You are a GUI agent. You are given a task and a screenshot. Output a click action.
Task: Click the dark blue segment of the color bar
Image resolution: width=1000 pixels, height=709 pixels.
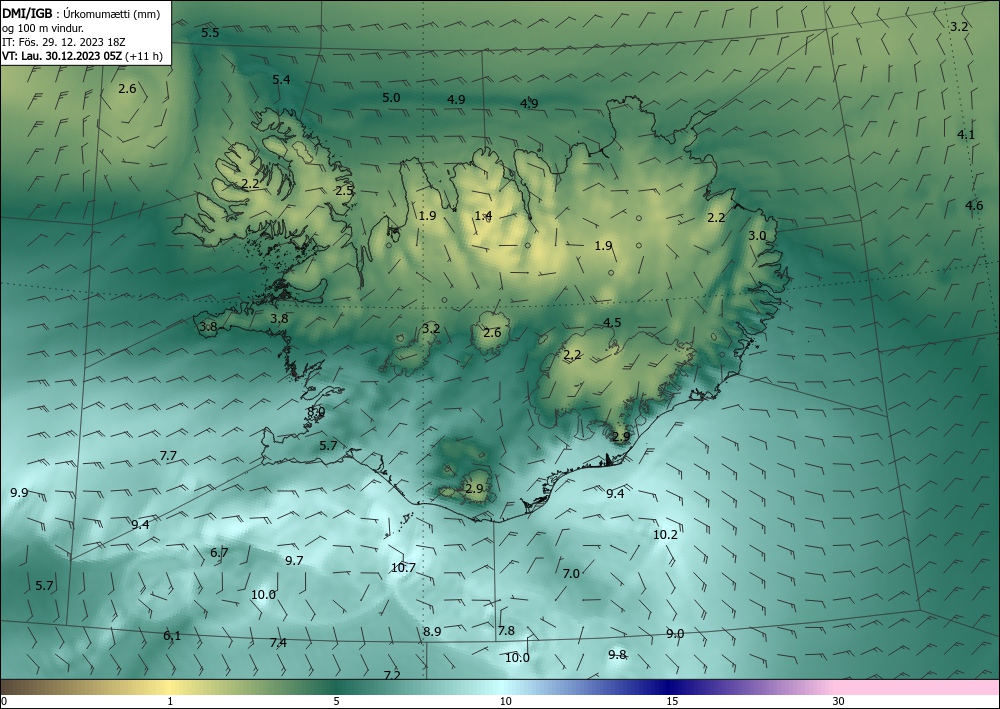[666, 687]
